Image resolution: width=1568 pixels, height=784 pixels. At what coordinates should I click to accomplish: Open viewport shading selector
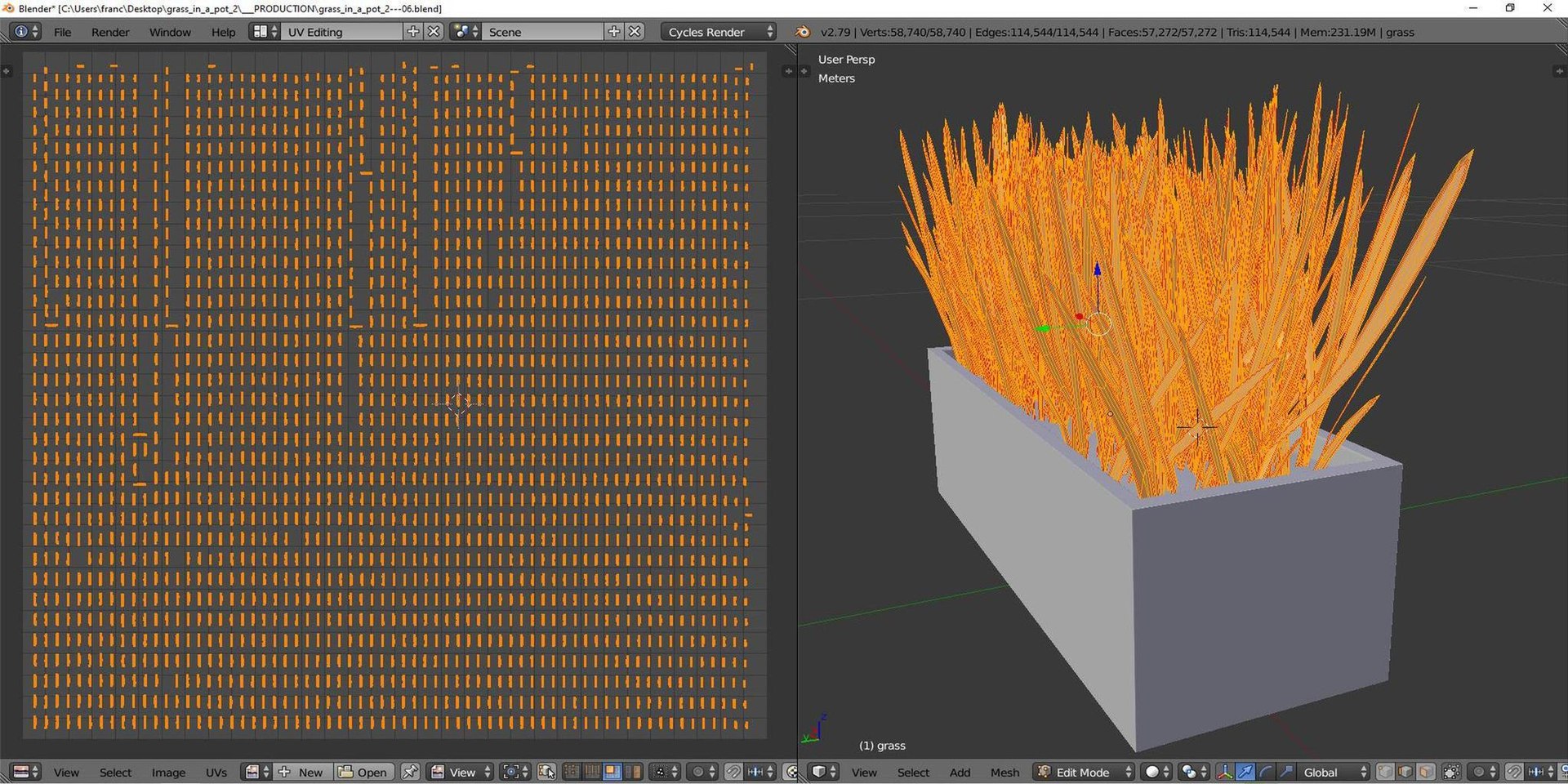click(1156, 772)
